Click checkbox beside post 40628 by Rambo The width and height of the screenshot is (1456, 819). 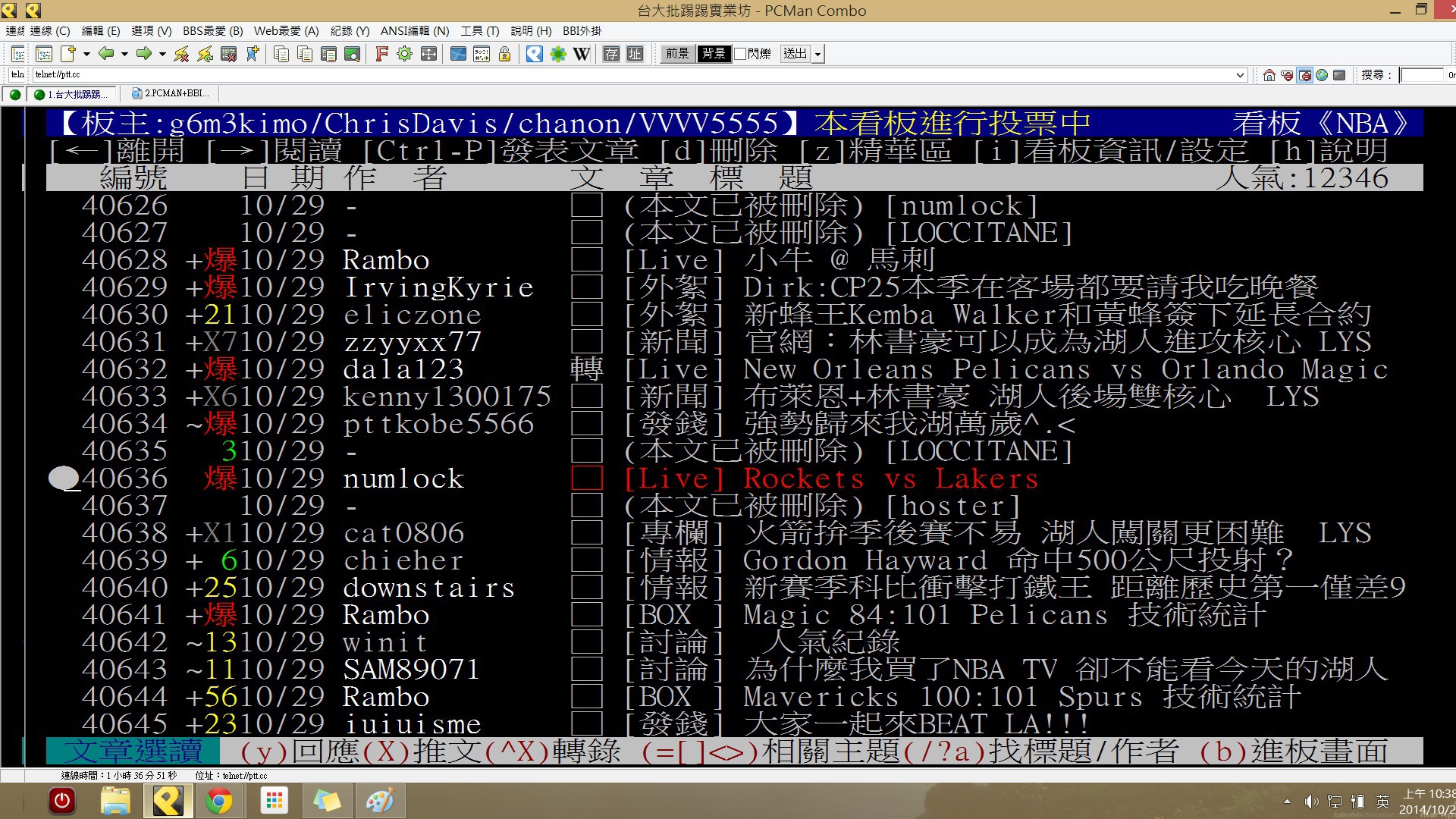[586, 260]
